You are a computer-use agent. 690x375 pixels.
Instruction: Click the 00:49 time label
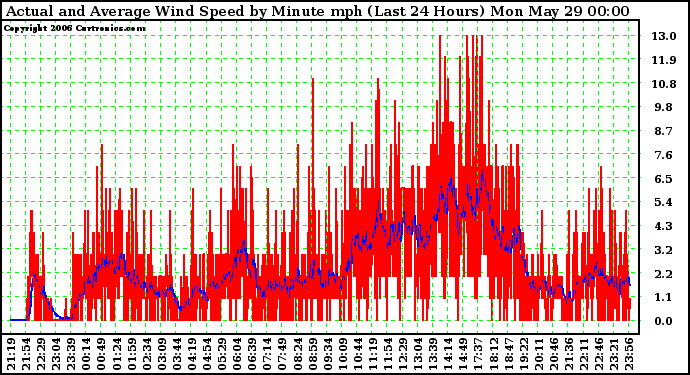click(x=102, y=354)
